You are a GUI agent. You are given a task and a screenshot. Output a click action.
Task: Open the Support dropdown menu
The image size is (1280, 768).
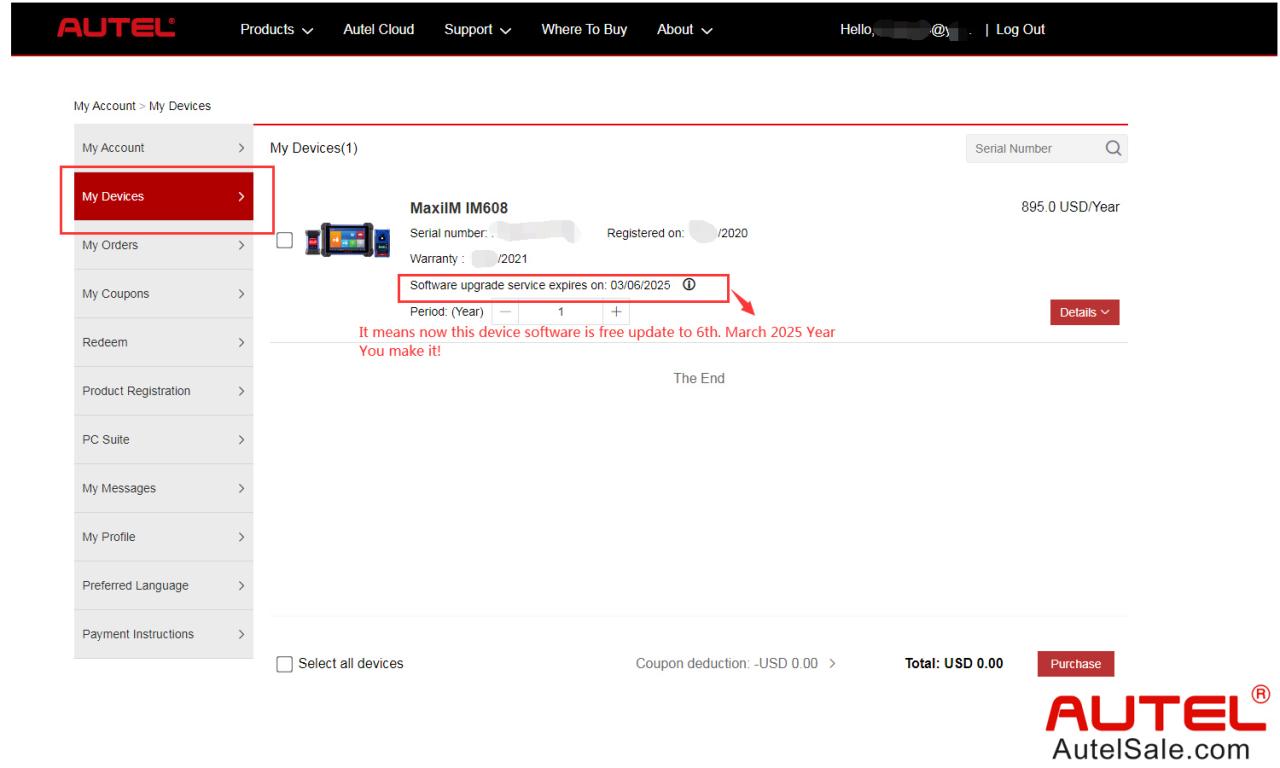tap(478, 29)
